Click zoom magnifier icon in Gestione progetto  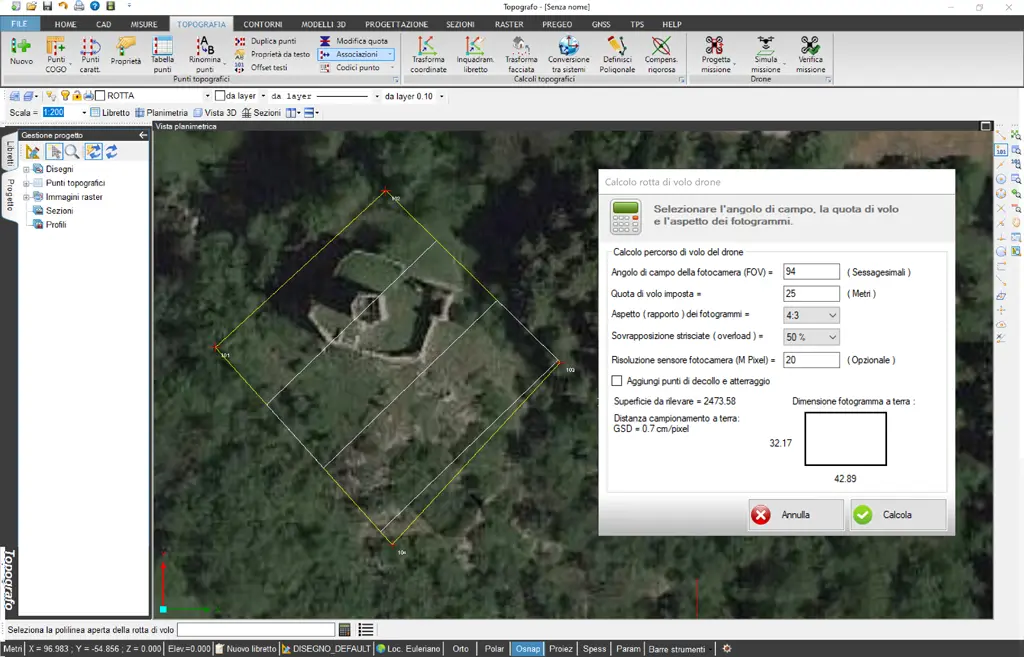[x=72, y=152]
